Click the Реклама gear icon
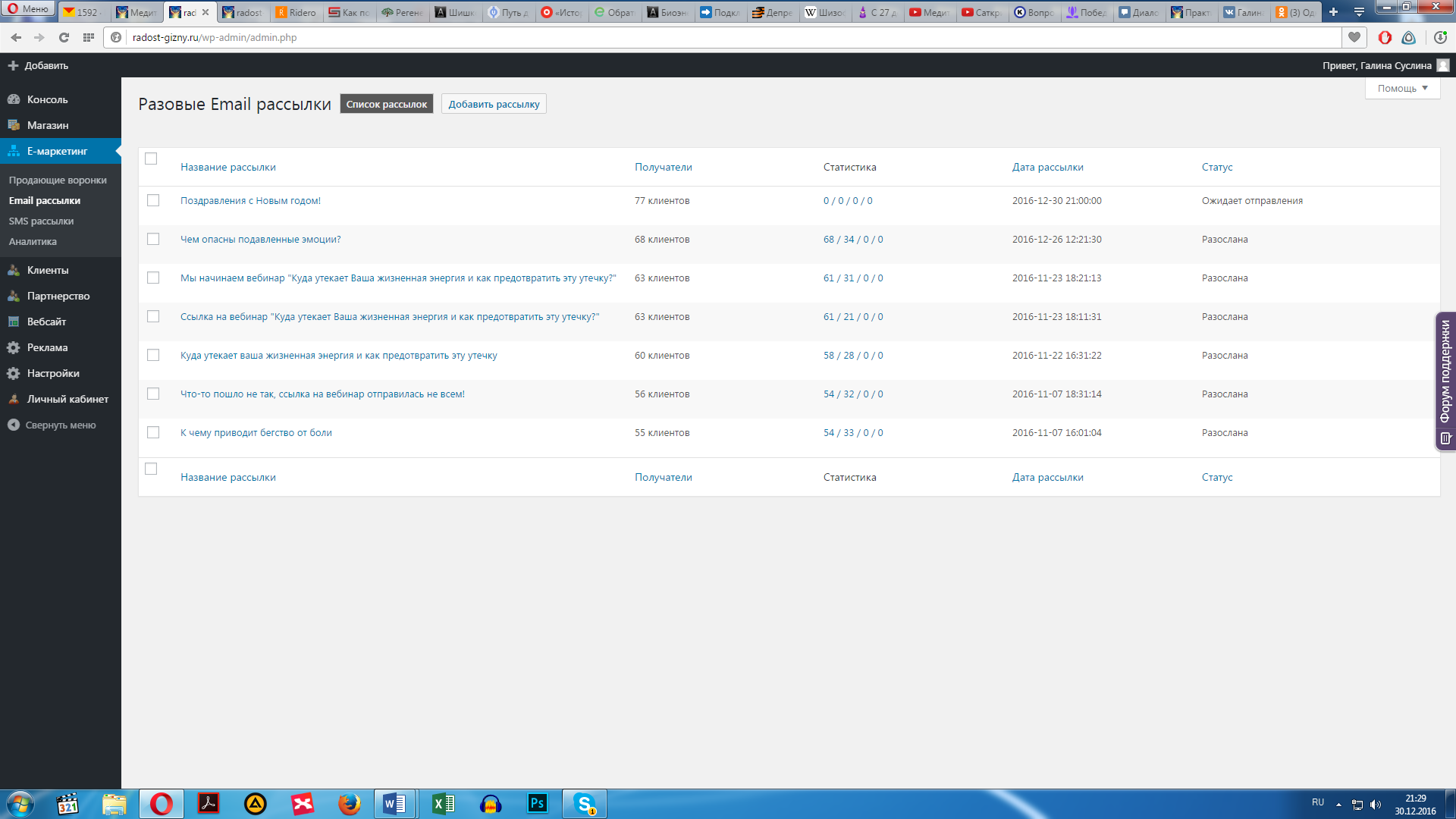Screen dimensions: 1456x819 click(x=14, y=347)
